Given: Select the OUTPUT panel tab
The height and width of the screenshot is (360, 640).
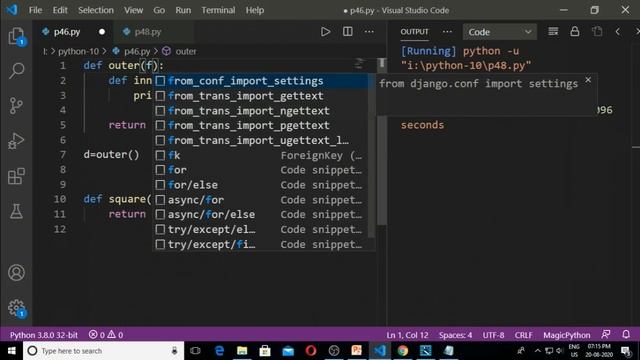Looking at the screenshot, I should 414,32.
